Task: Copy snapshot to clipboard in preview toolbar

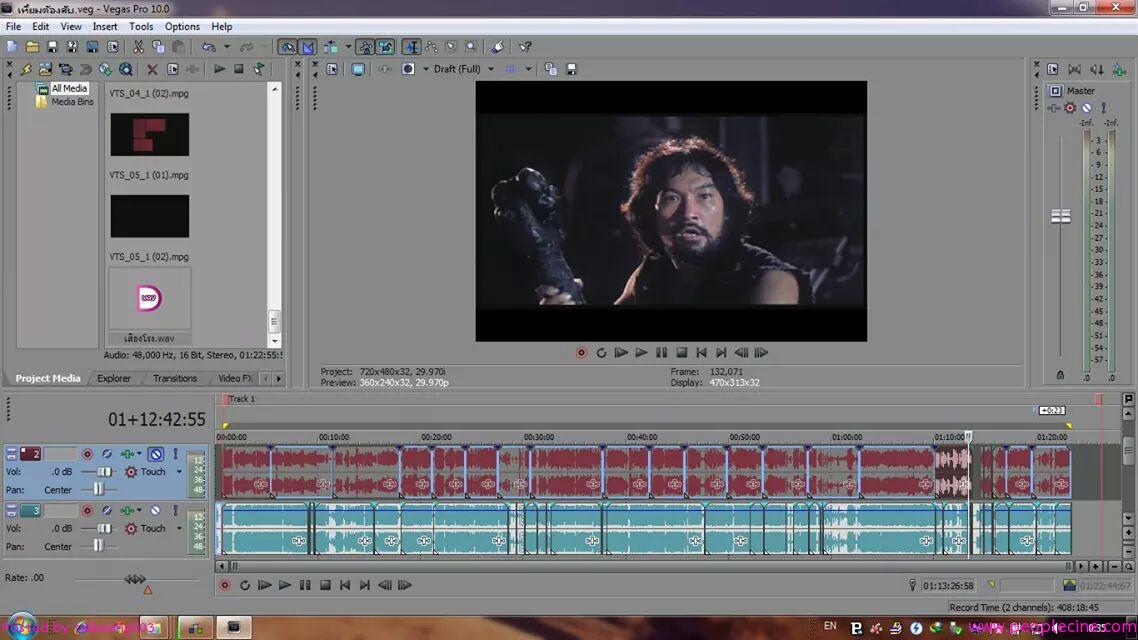Action: coord(551,69)
